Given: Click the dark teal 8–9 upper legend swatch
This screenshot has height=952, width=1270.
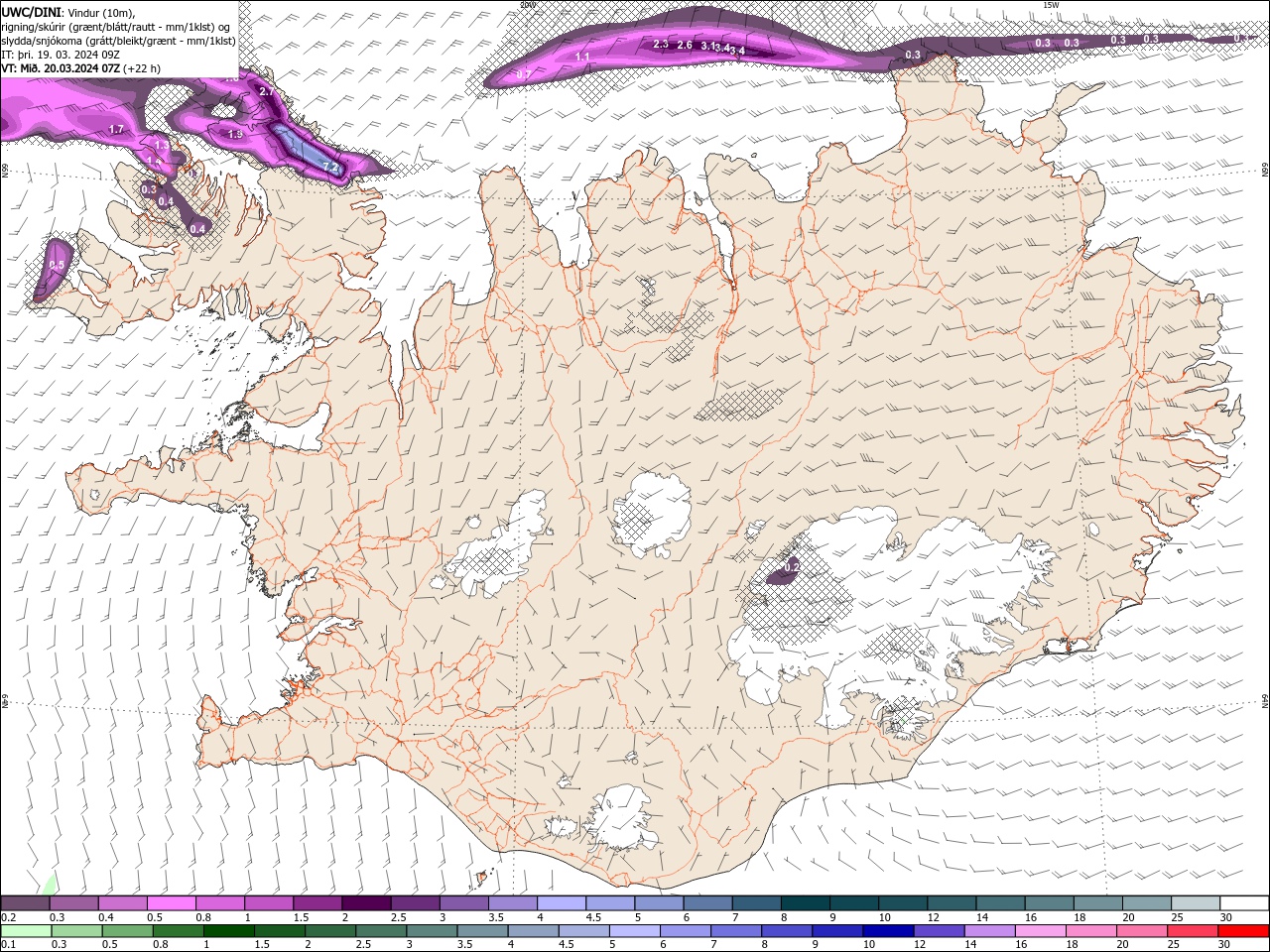Looking at the screenshot, I should (x=804, y=903).
